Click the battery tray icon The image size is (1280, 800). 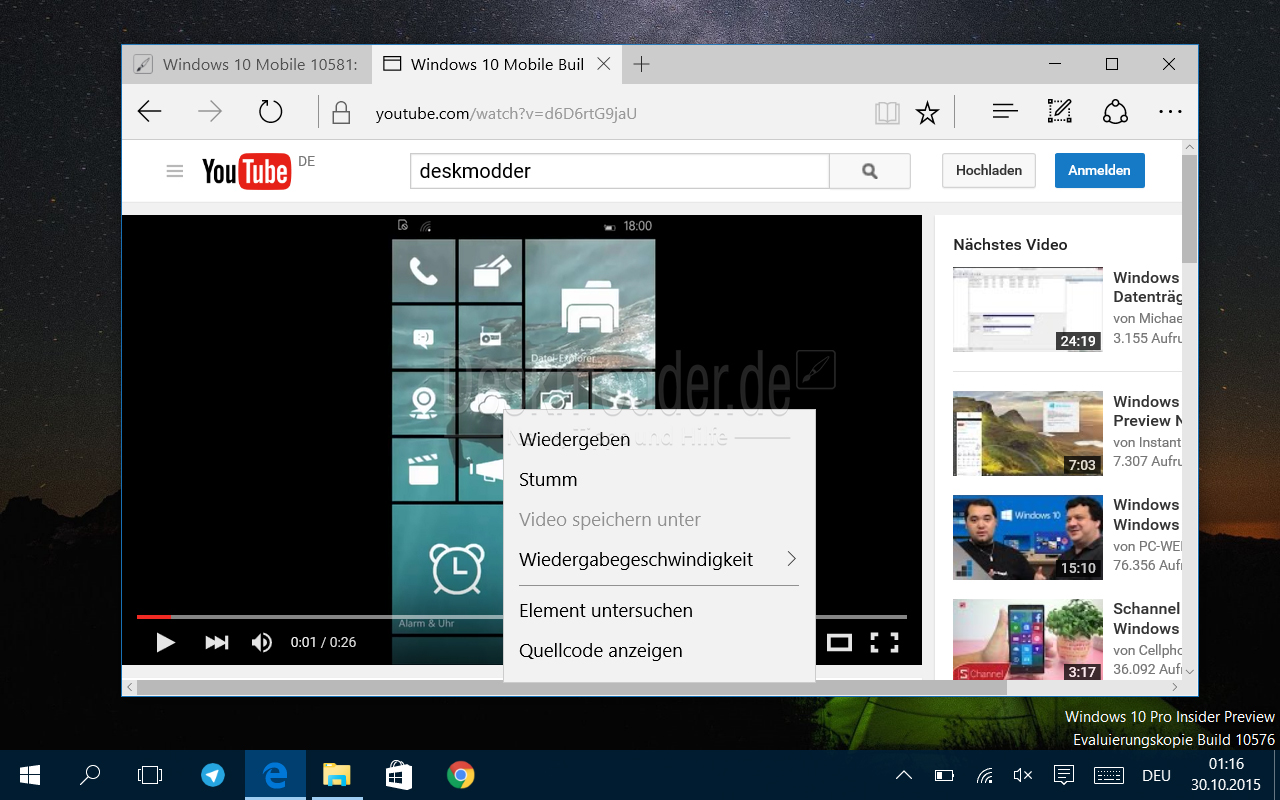pyautogui.click(x=944, y=775)
